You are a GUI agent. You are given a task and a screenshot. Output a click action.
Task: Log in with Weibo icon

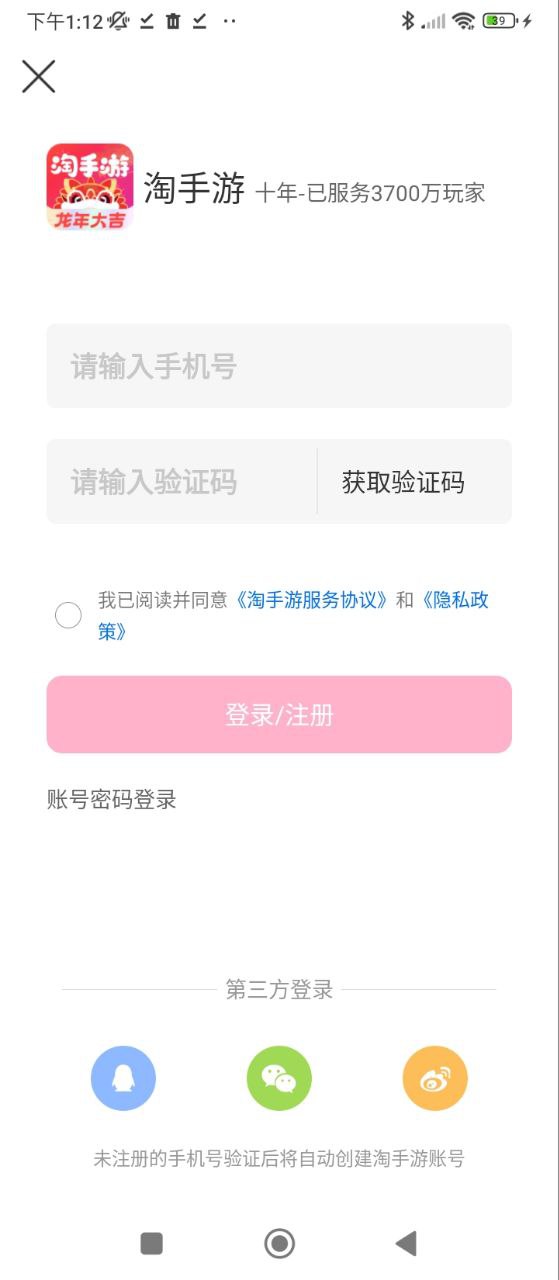pyautogui.click(x=435, y=1078)
